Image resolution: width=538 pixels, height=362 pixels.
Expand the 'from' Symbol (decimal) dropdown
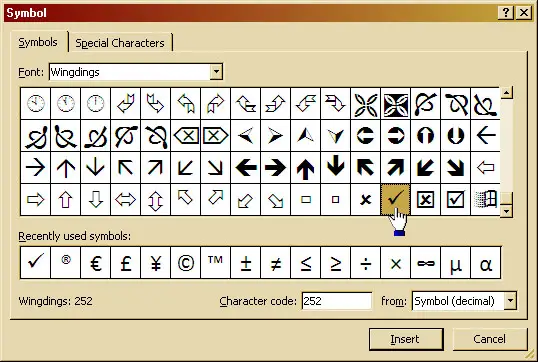[x=510, y=301]
